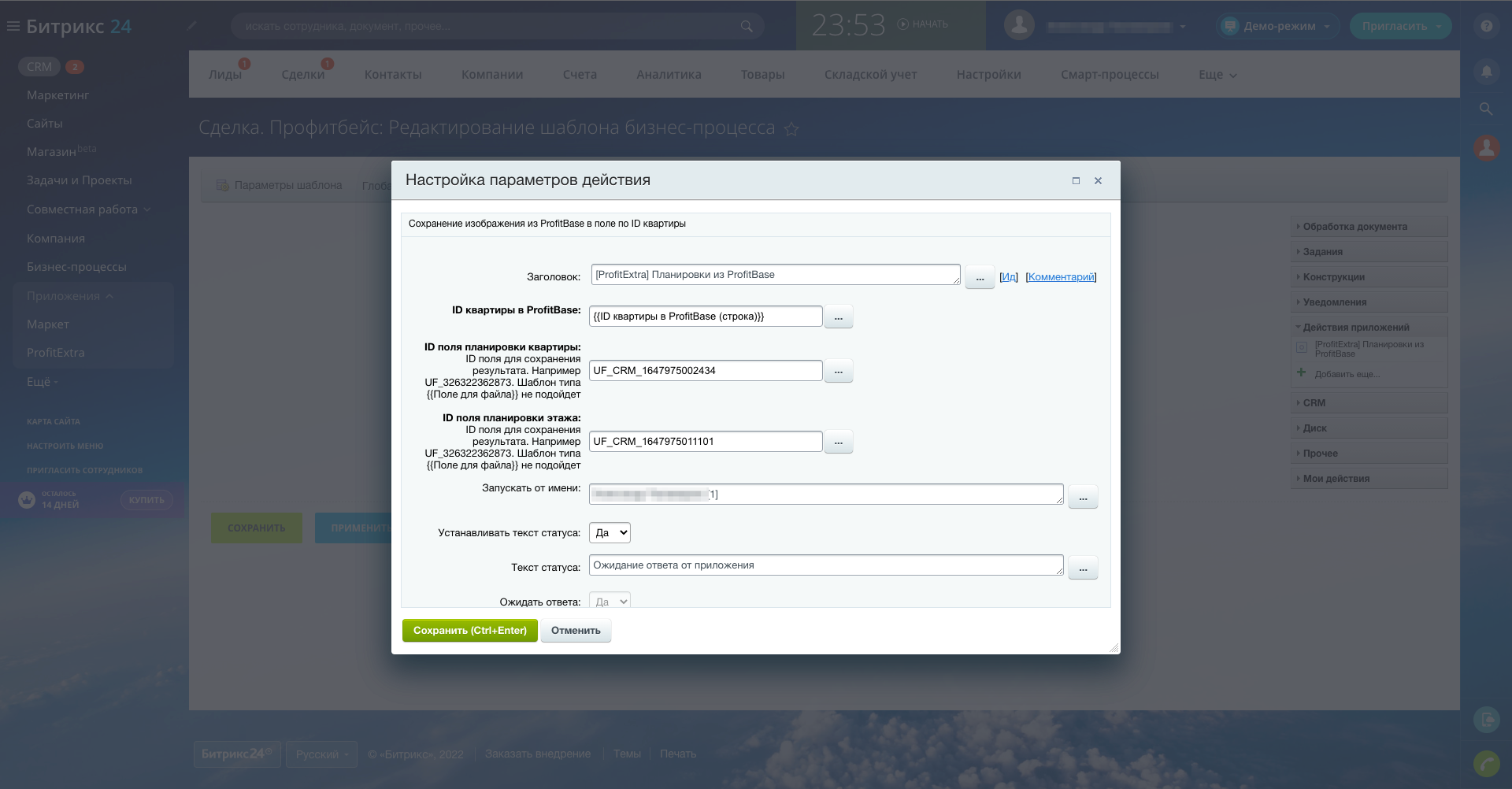The image size is (1512, 789).
Task: Expand Диск activity group
Action: (1369, 428)
